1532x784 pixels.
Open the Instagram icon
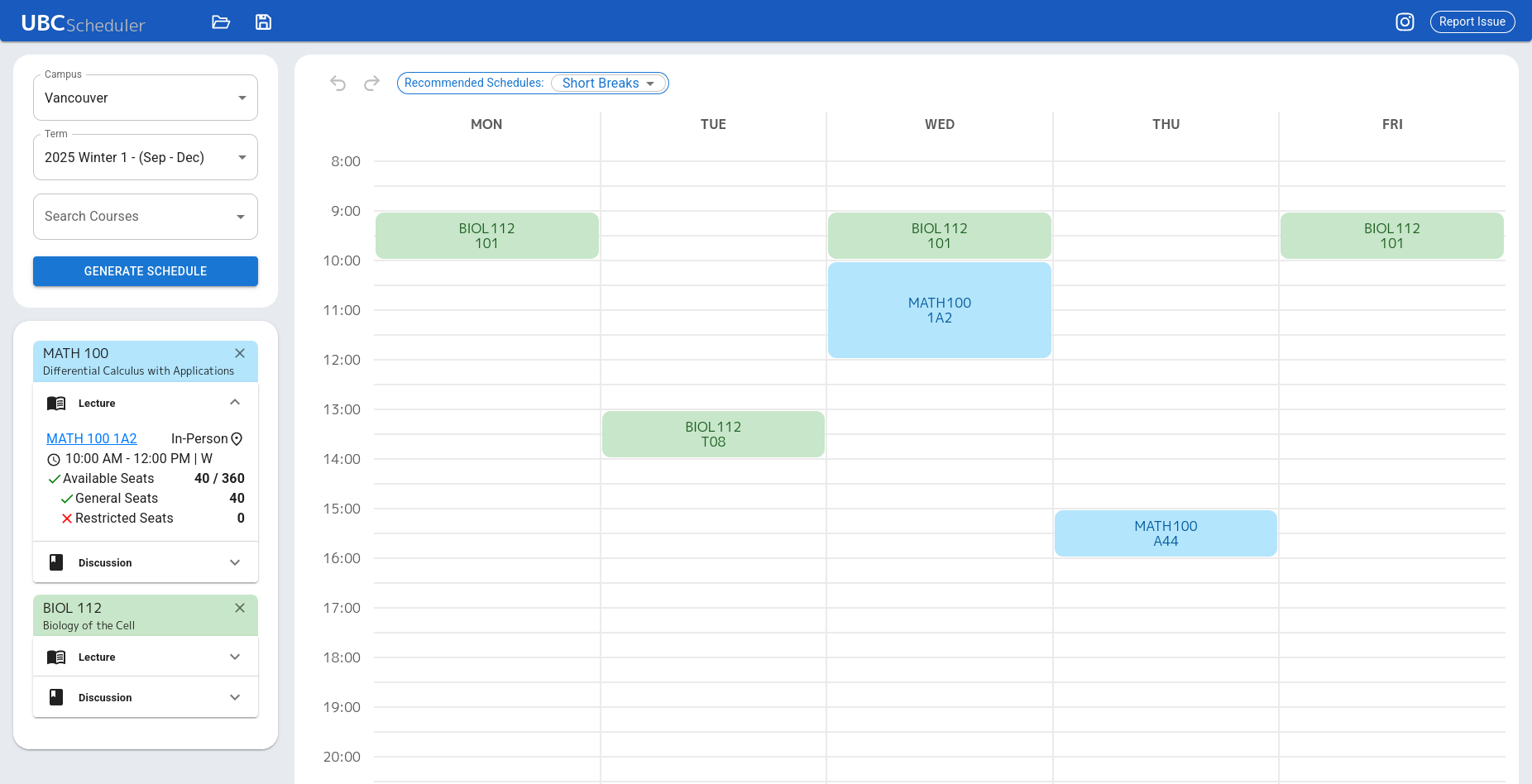coord(1405,22)
